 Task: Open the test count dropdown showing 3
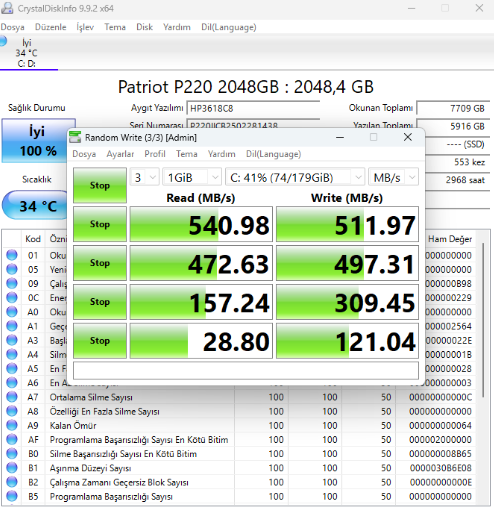click(144, 178)
